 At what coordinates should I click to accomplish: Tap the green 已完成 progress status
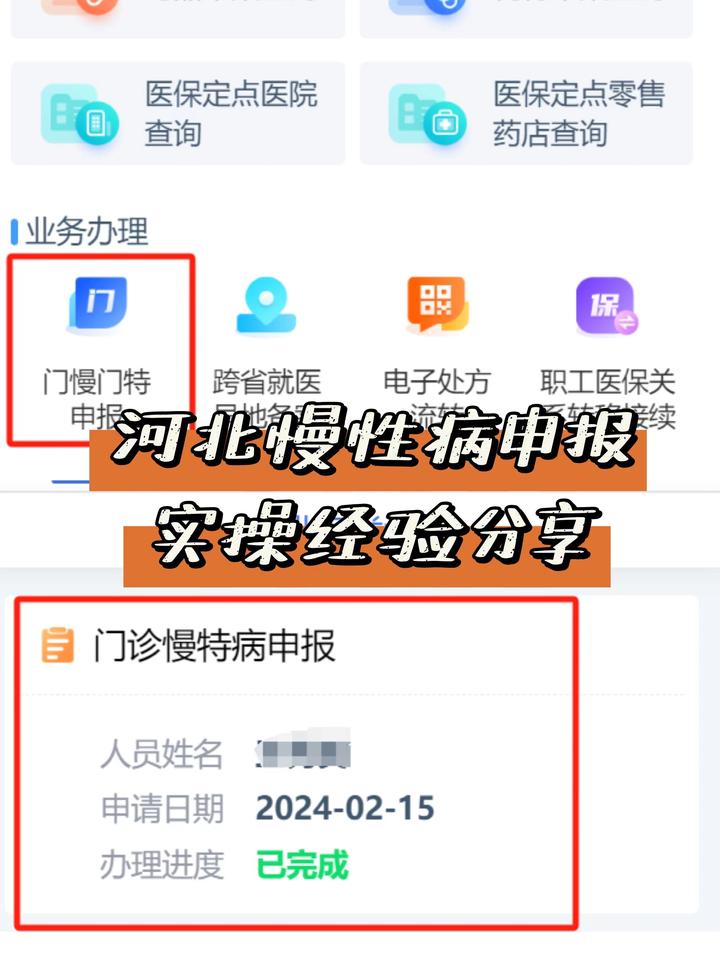click(x=302, y=864)
